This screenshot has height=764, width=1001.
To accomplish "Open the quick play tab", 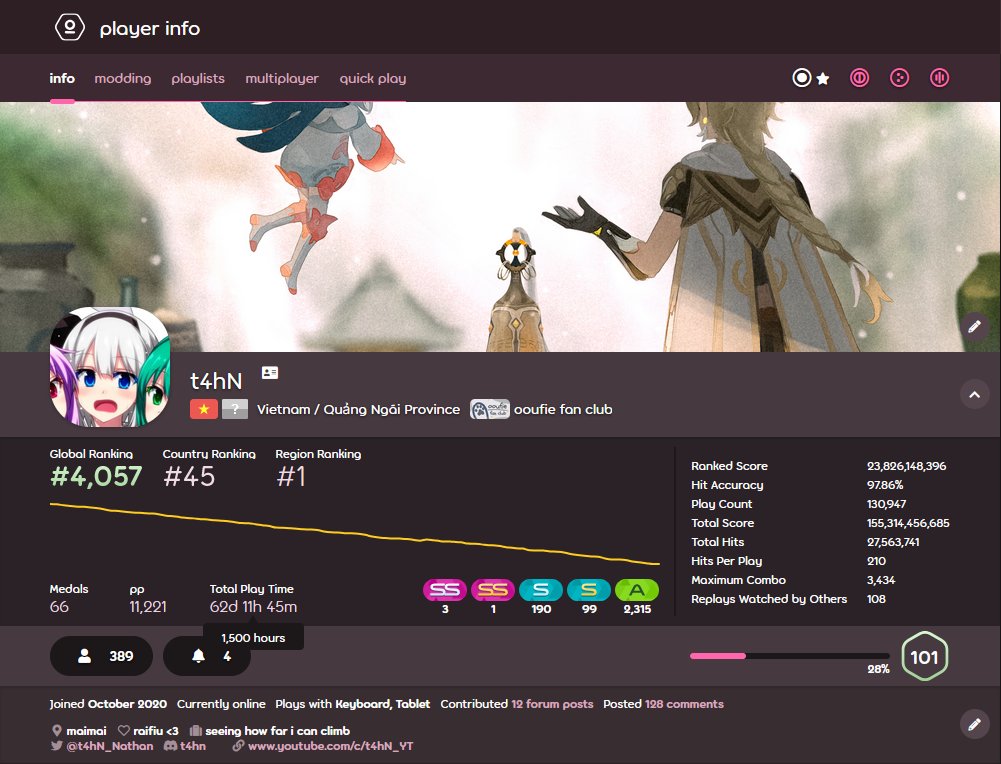I will click(x=373, y=78).
